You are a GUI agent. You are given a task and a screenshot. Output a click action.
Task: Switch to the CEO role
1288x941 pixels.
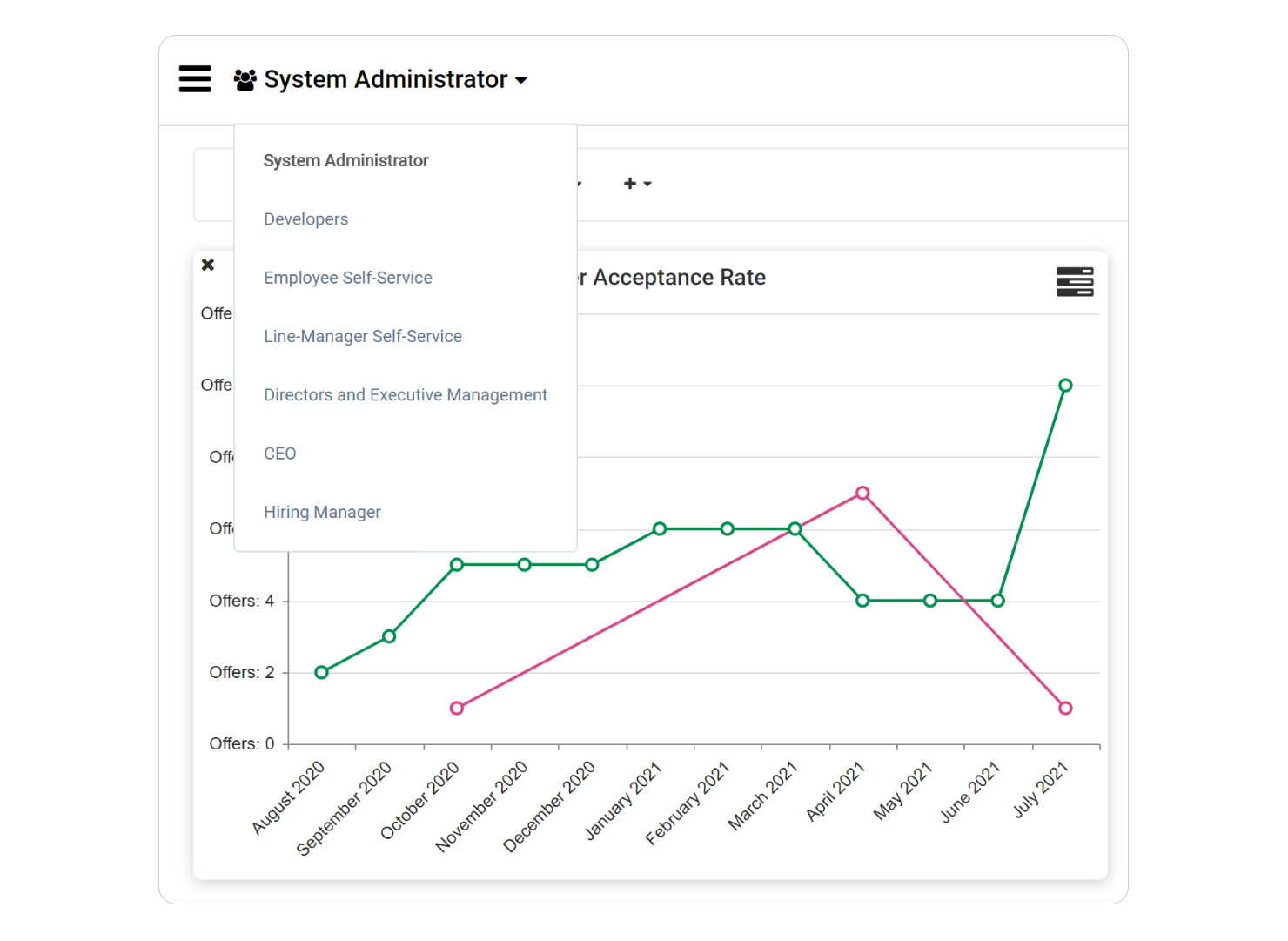pyautogui.click(x=279, y=454)
